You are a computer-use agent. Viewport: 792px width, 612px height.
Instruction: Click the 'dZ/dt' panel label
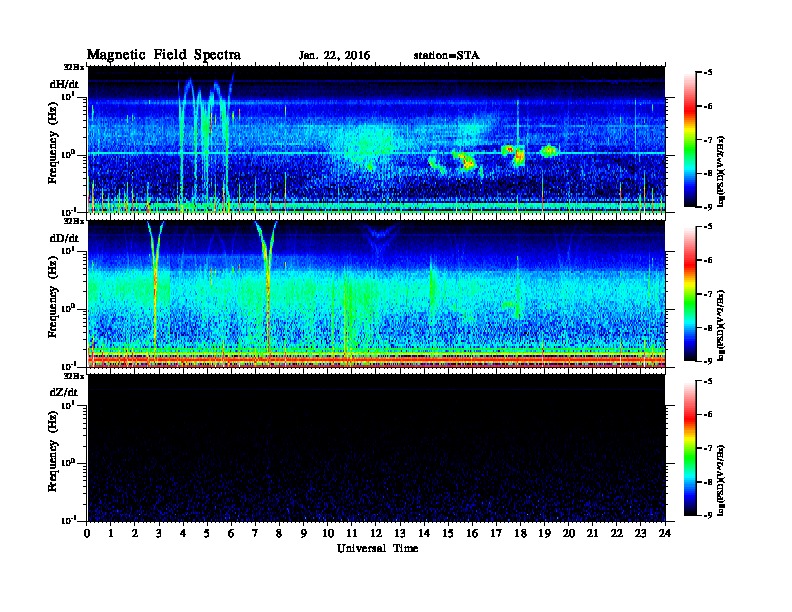coord(64,392)
